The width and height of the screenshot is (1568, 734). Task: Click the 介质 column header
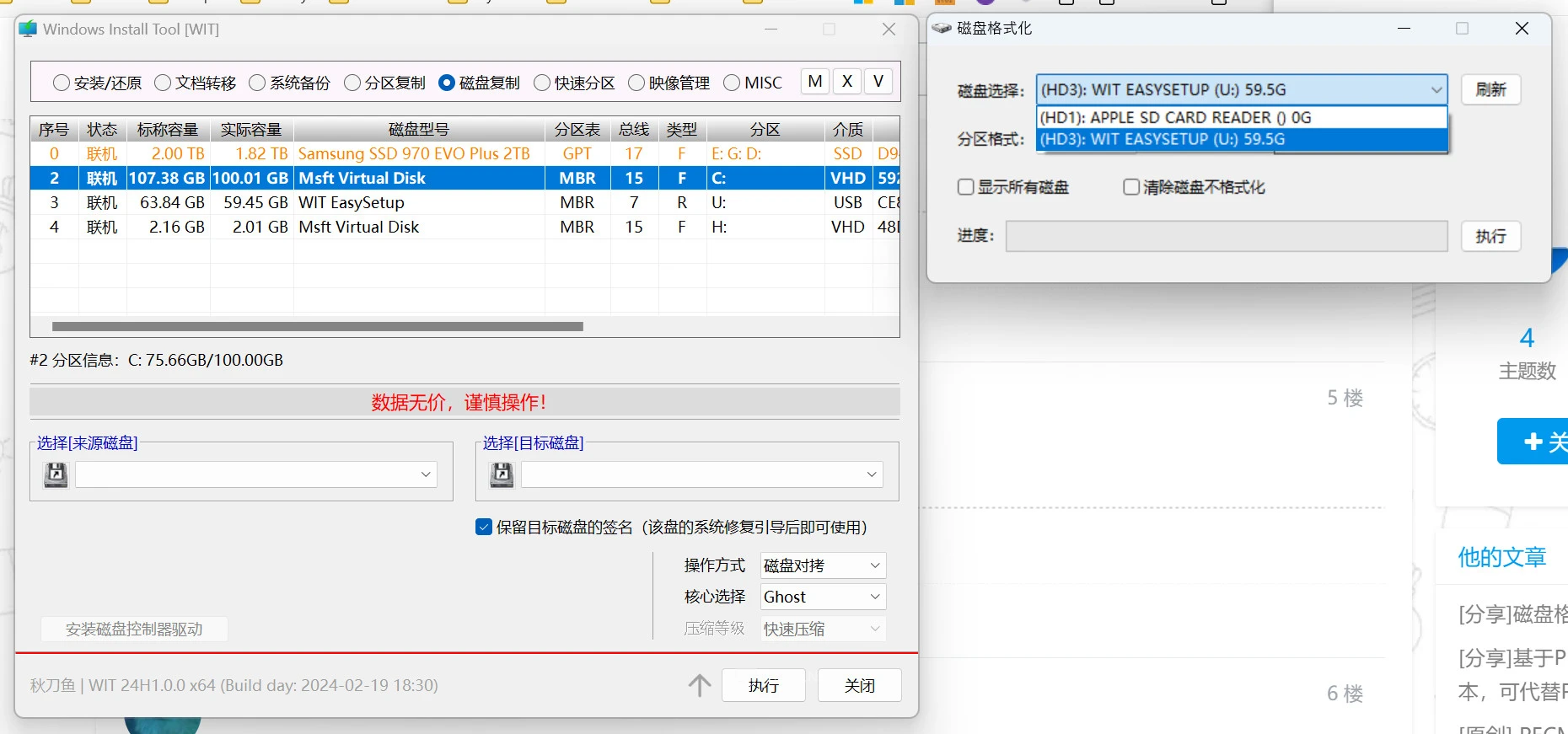[848, 130]
